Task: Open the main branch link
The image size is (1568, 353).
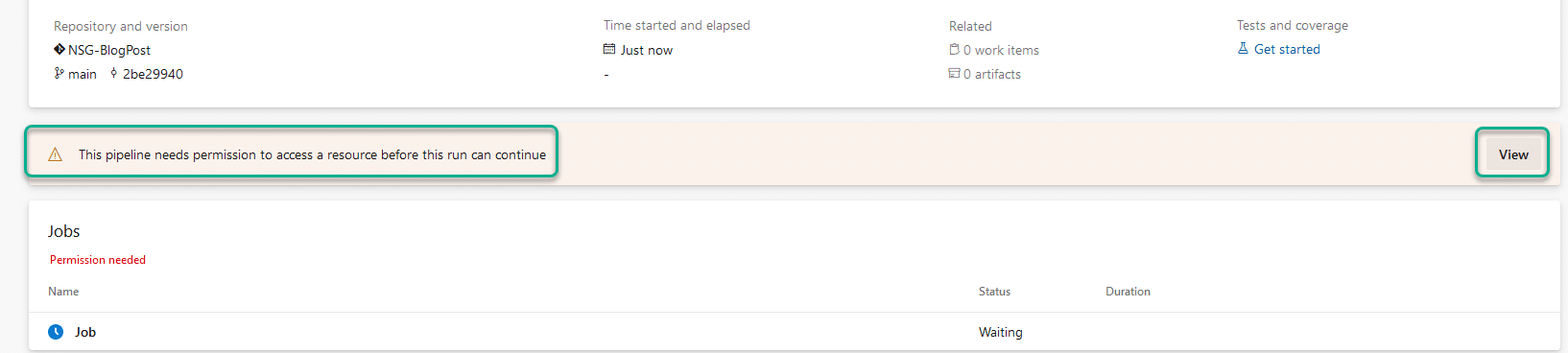Action: pyautogui.click(x=83, y=74)
